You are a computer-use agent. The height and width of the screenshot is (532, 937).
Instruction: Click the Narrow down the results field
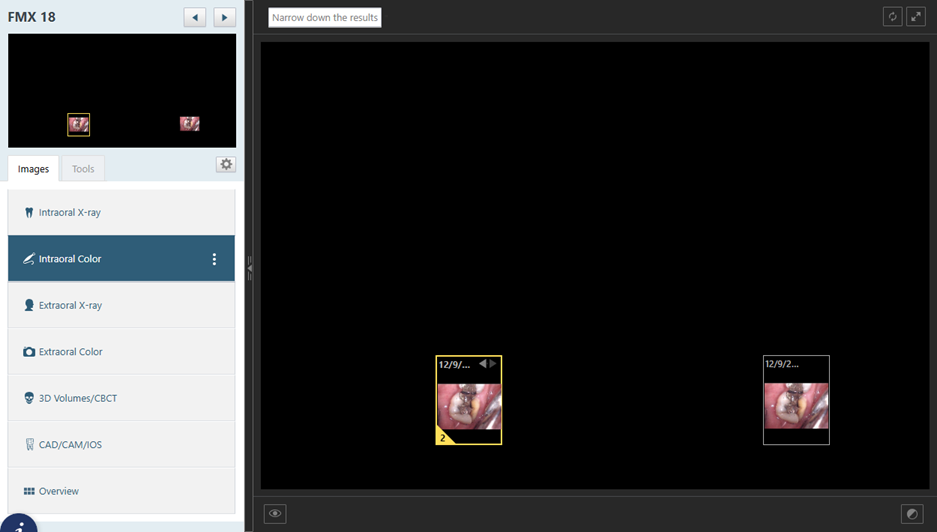click(324, 17)
